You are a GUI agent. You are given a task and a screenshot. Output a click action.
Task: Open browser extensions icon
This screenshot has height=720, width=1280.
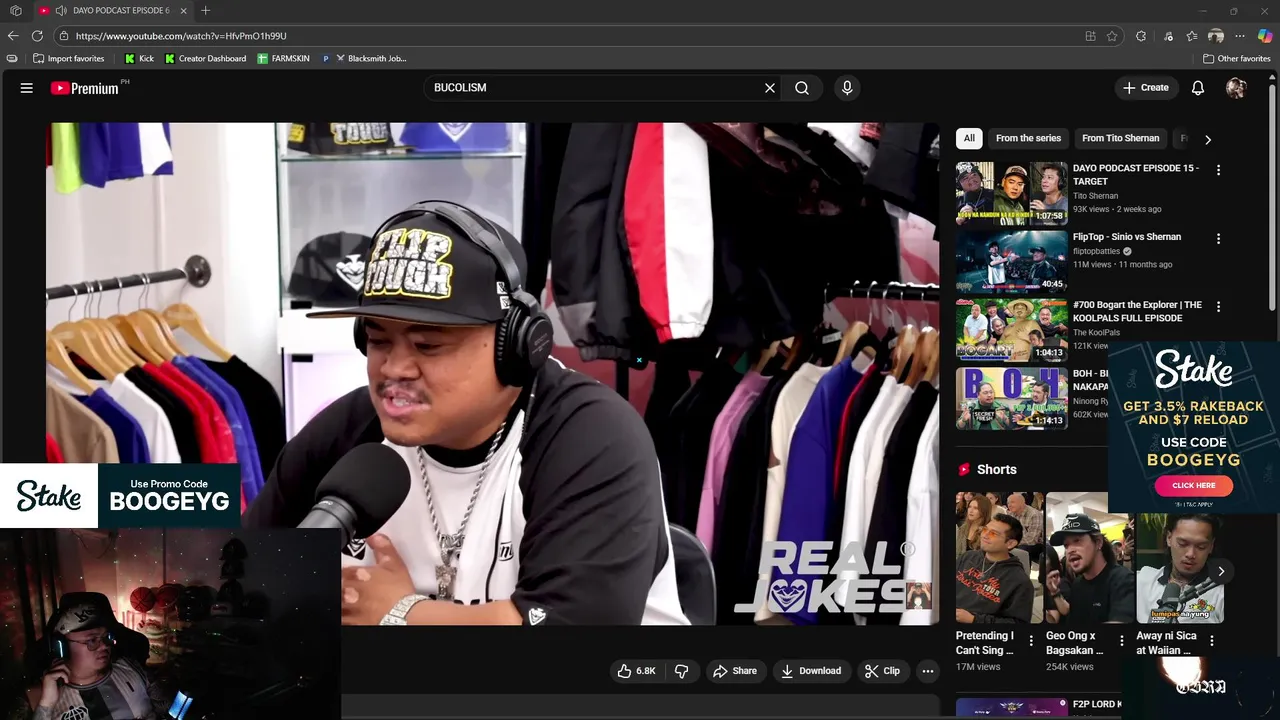pos(1141,36)
